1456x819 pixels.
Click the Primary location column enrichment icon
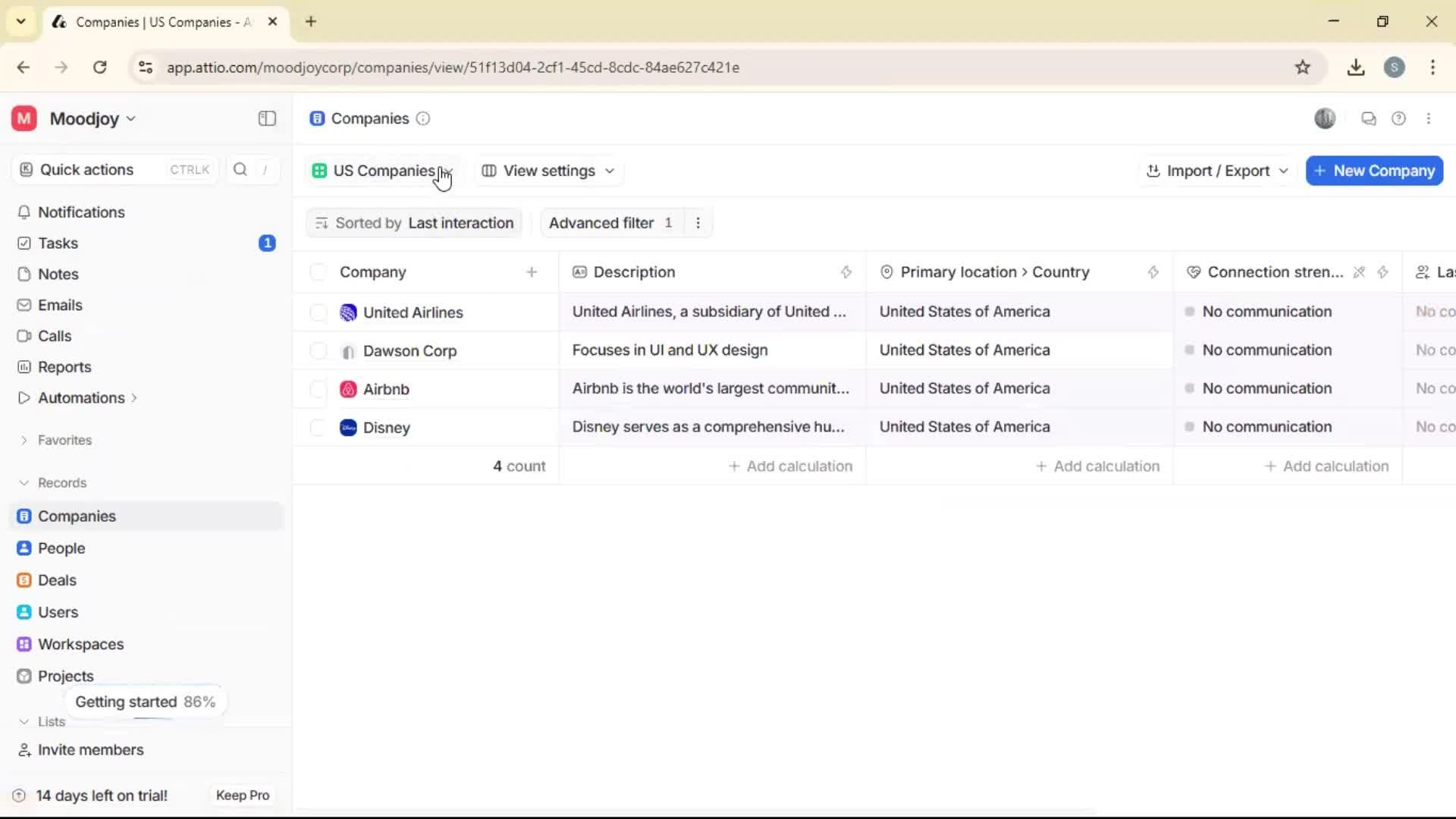1153,272
